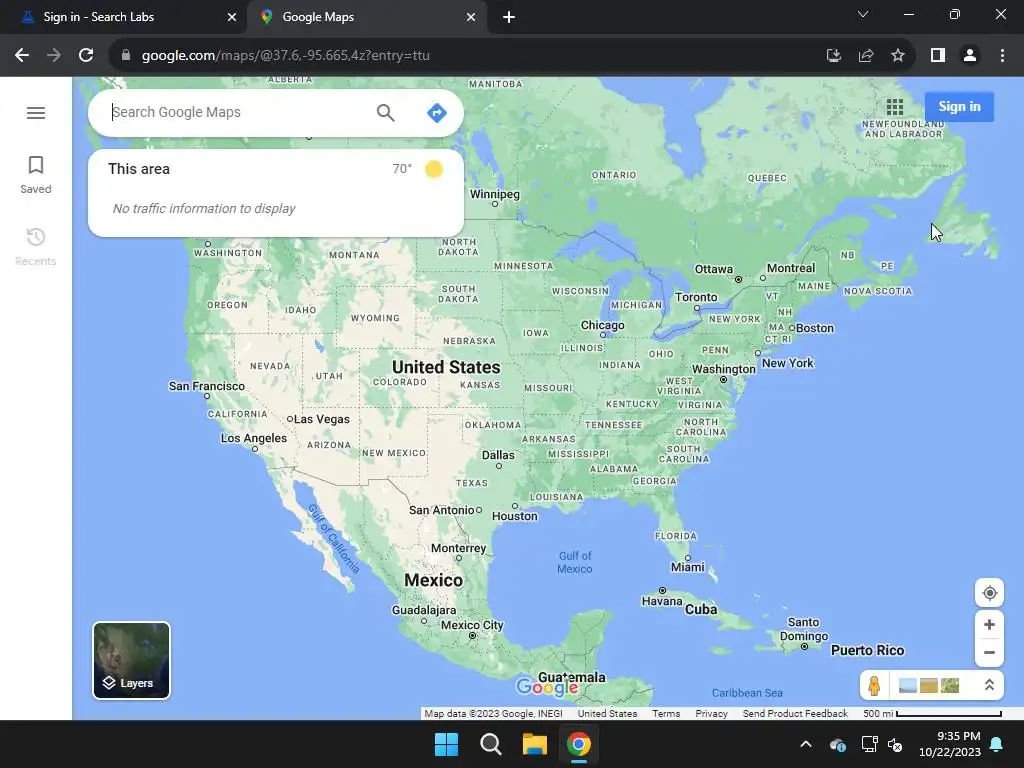Toggle the Chrome side panel
Viewport: 1024px width, 768px height.
[938, 56]
